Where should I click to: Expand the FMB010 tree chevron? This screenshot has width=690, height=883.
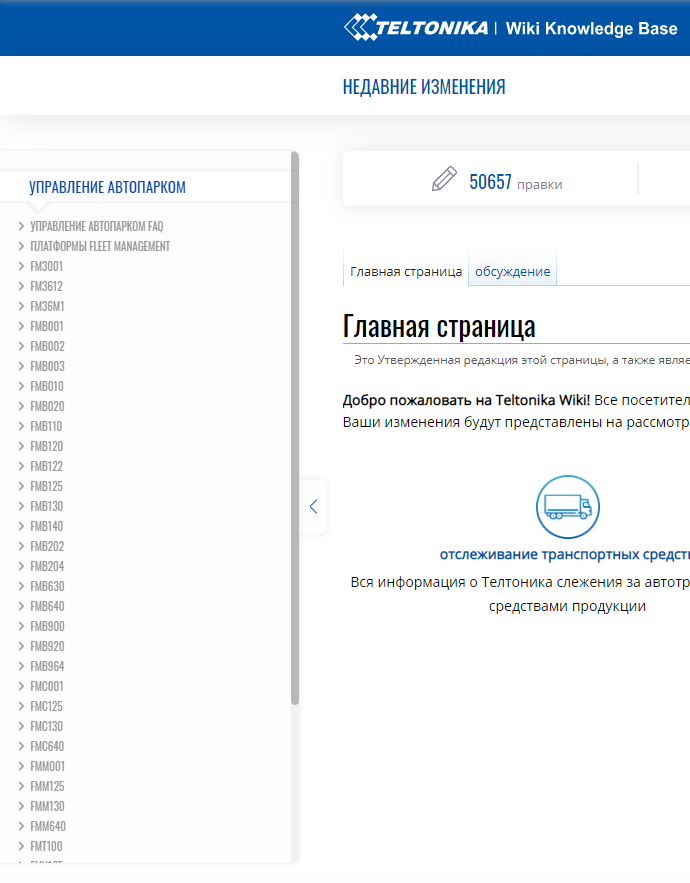click(x=21, y=386)
